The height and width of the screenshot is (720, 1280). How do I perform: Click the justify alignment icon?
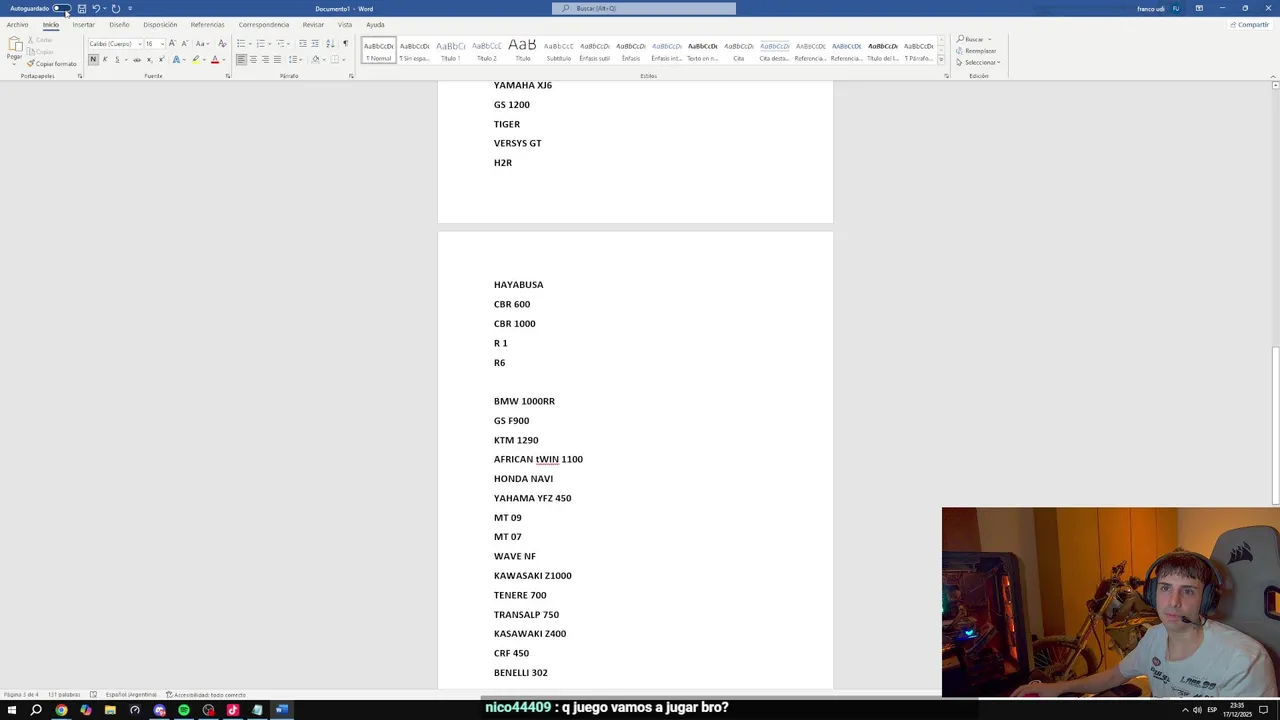pos(277,60)
